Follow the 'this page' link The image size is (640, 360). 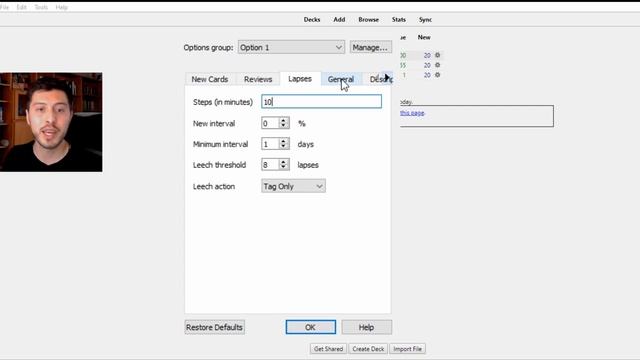tap(412, 113)
